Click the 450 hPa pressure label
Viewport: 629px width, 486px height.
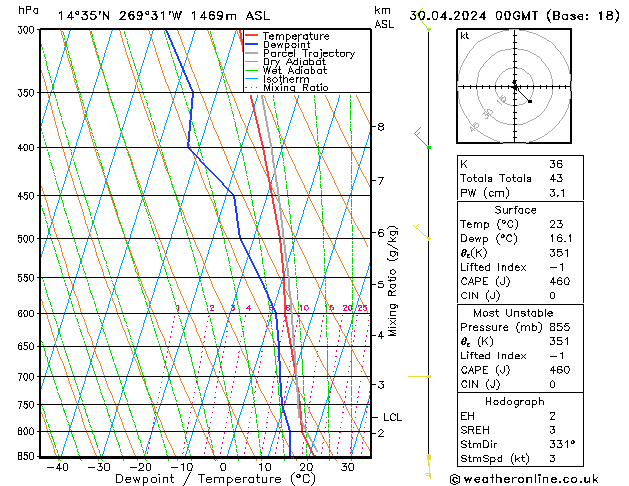coord(28,196)
